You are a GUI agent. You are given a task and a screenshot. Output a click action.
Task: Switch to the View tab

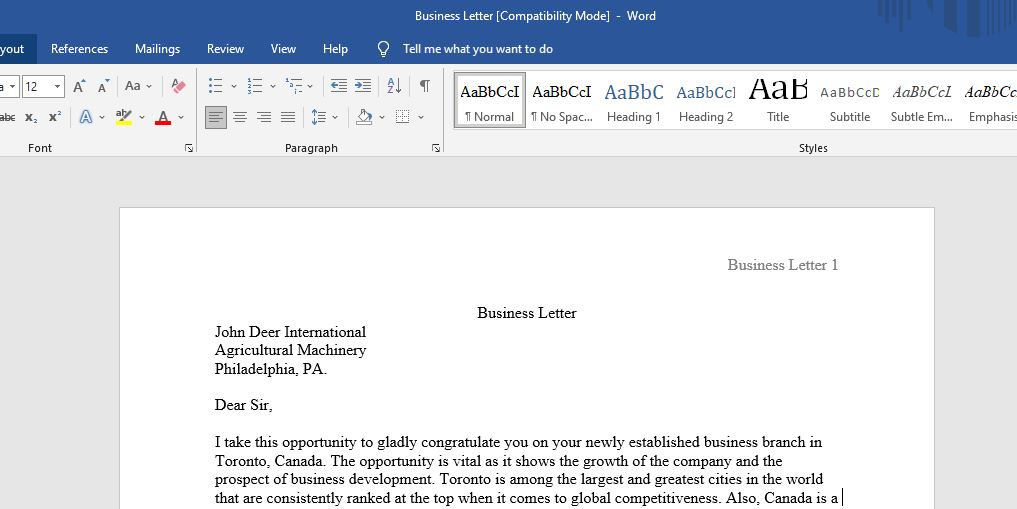tap(283, 49)
